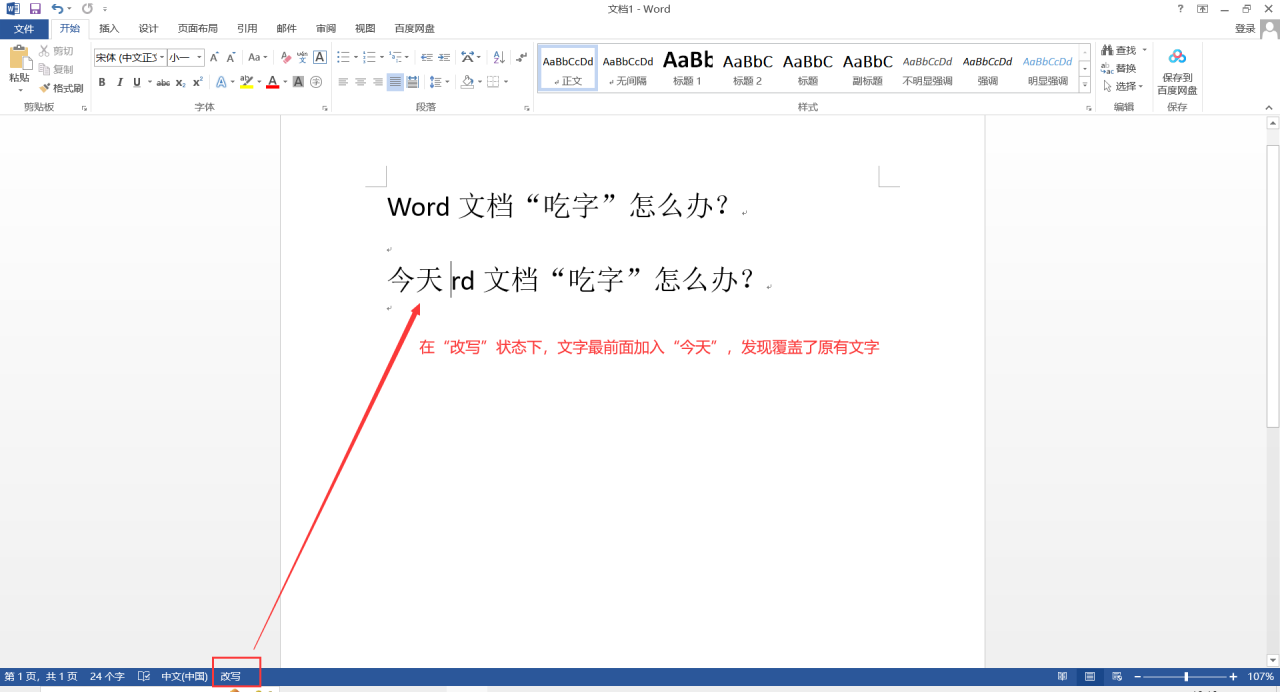Viewport: 1280px width, 692px height.
Task: Apply the 副标题 subtitle style
Action: [x=868, y=68]
